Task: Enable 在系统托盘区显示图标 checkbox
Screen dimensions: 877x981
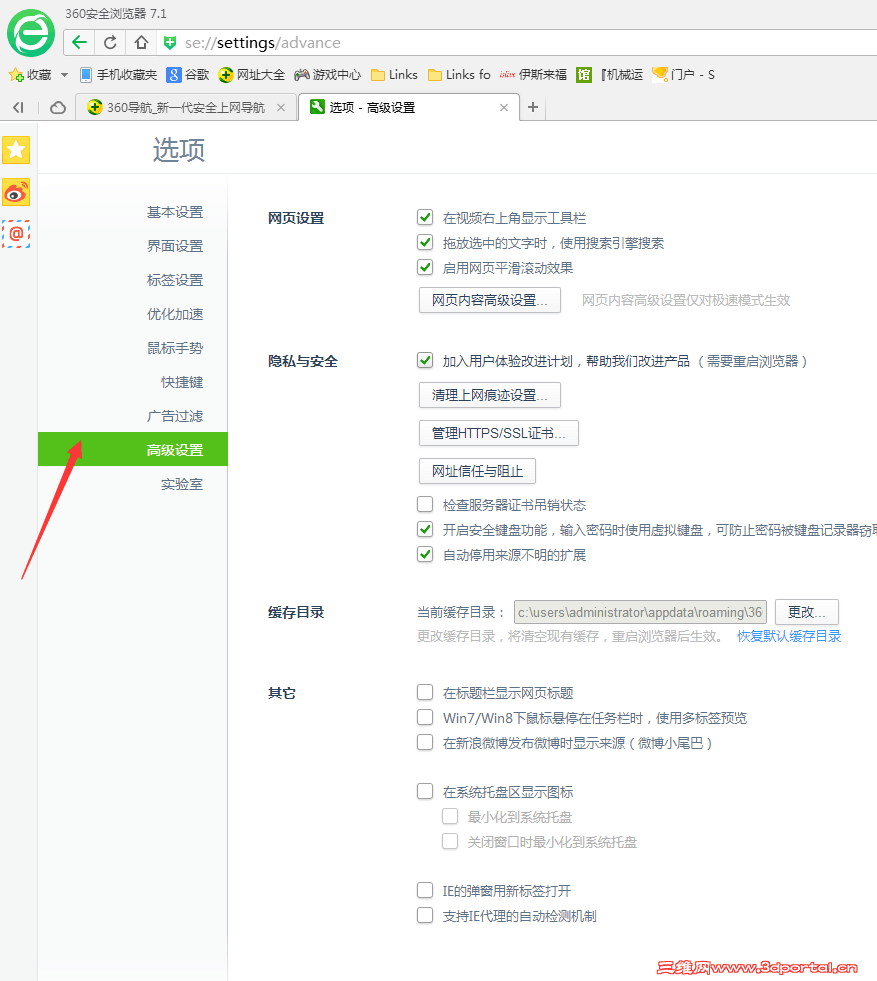Action: pos(425,791)
